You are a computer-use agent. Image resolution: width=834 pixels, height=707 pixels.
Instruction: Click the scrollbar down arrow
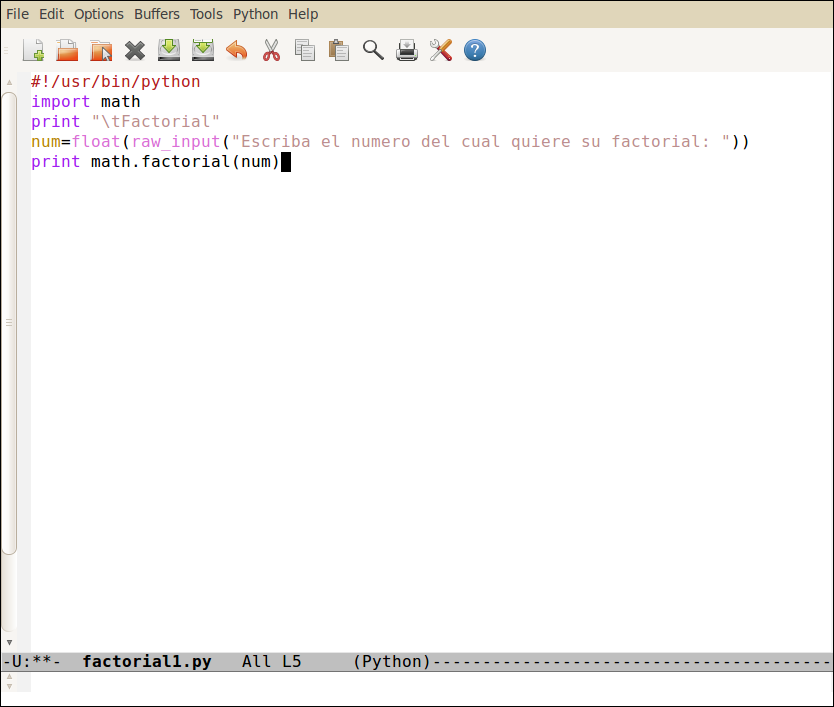9,642
